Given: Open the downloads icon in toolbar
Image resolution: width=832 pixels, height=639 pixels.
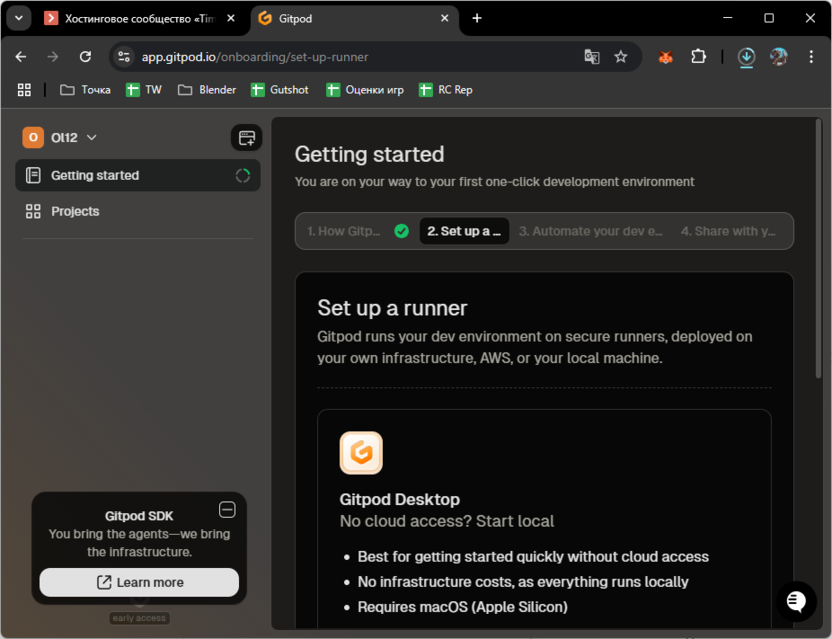Looking at the screenshot, I should [746, 57].
